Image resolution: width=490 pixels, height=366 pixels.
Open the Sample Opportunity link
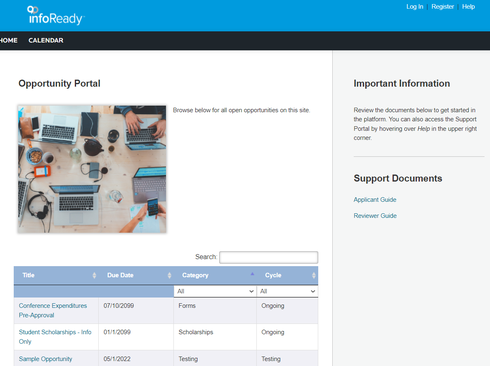point(45,359)
